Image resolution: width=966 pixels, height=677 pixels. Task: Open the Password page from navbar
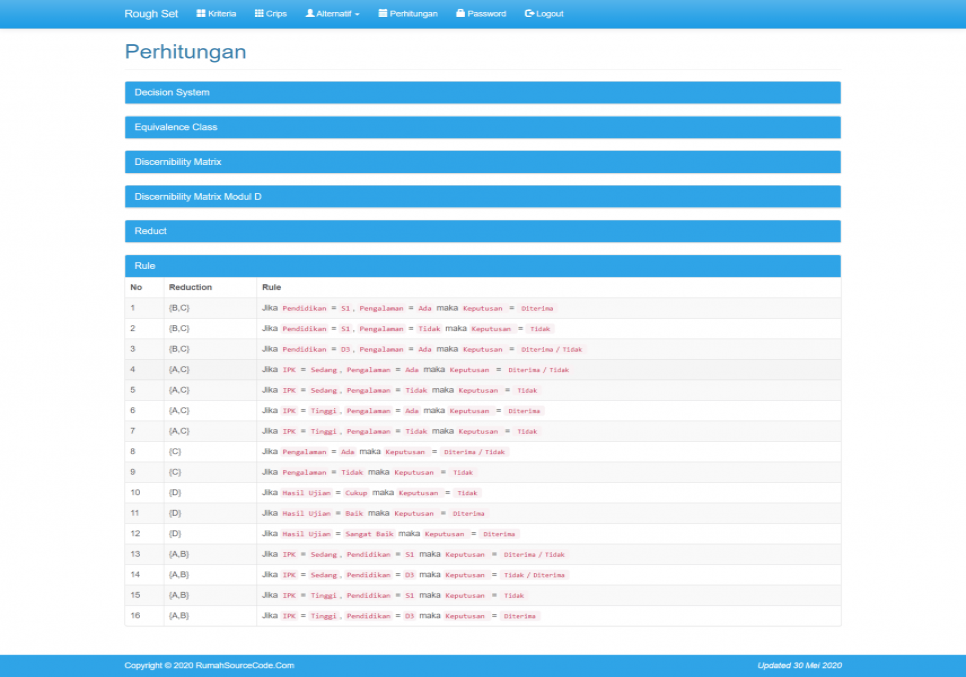(x=481, y=14)
